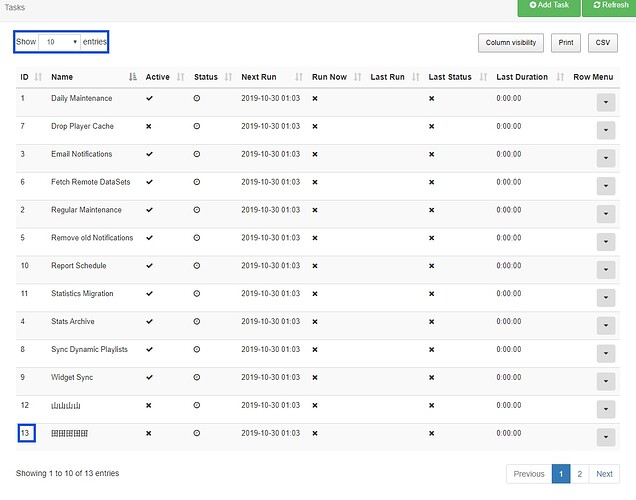Click Active checkmark for Widget Sync

point(149,377)
